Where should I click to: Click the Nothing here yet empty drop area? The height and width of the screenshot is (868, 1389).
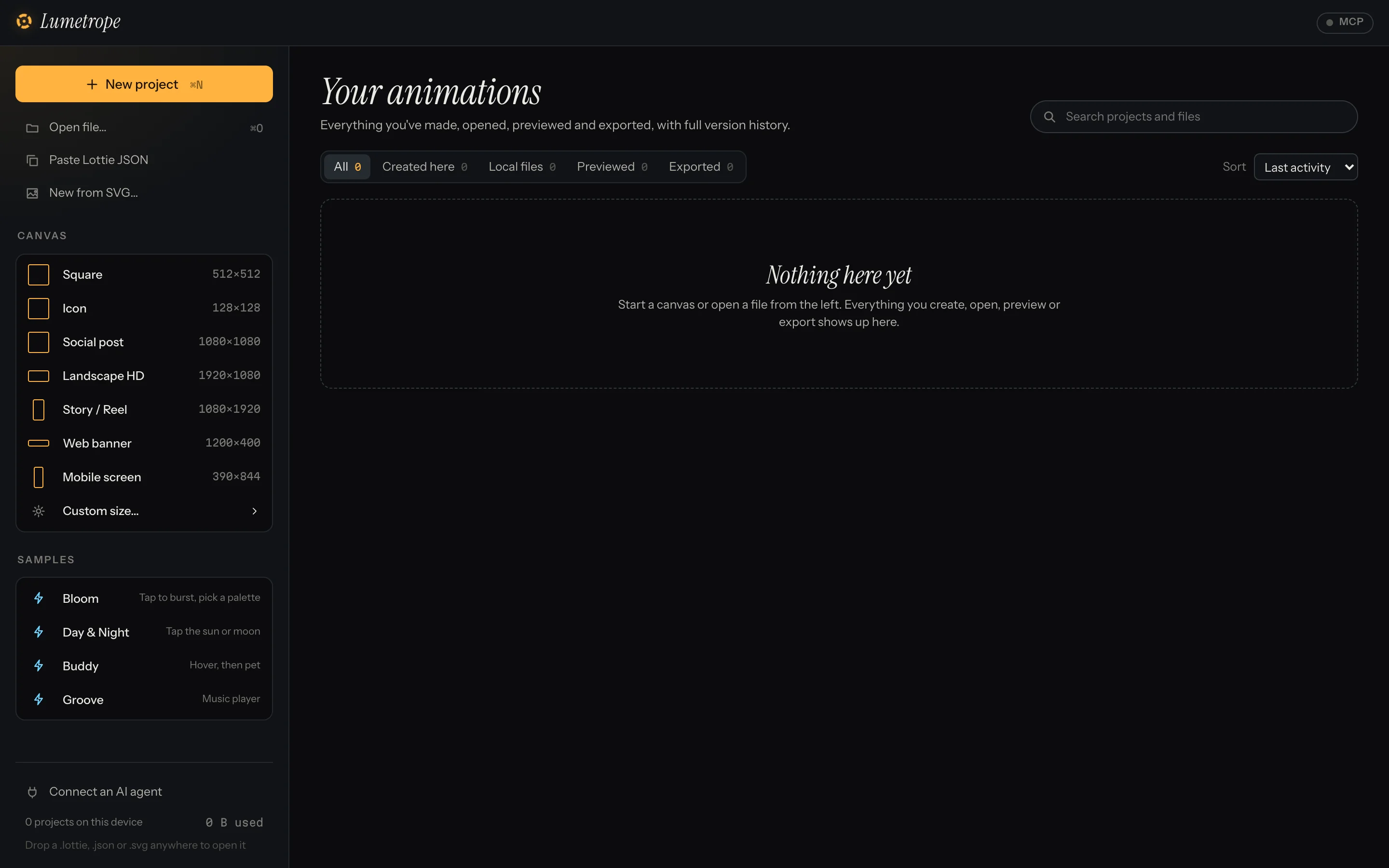click(839, 293)
